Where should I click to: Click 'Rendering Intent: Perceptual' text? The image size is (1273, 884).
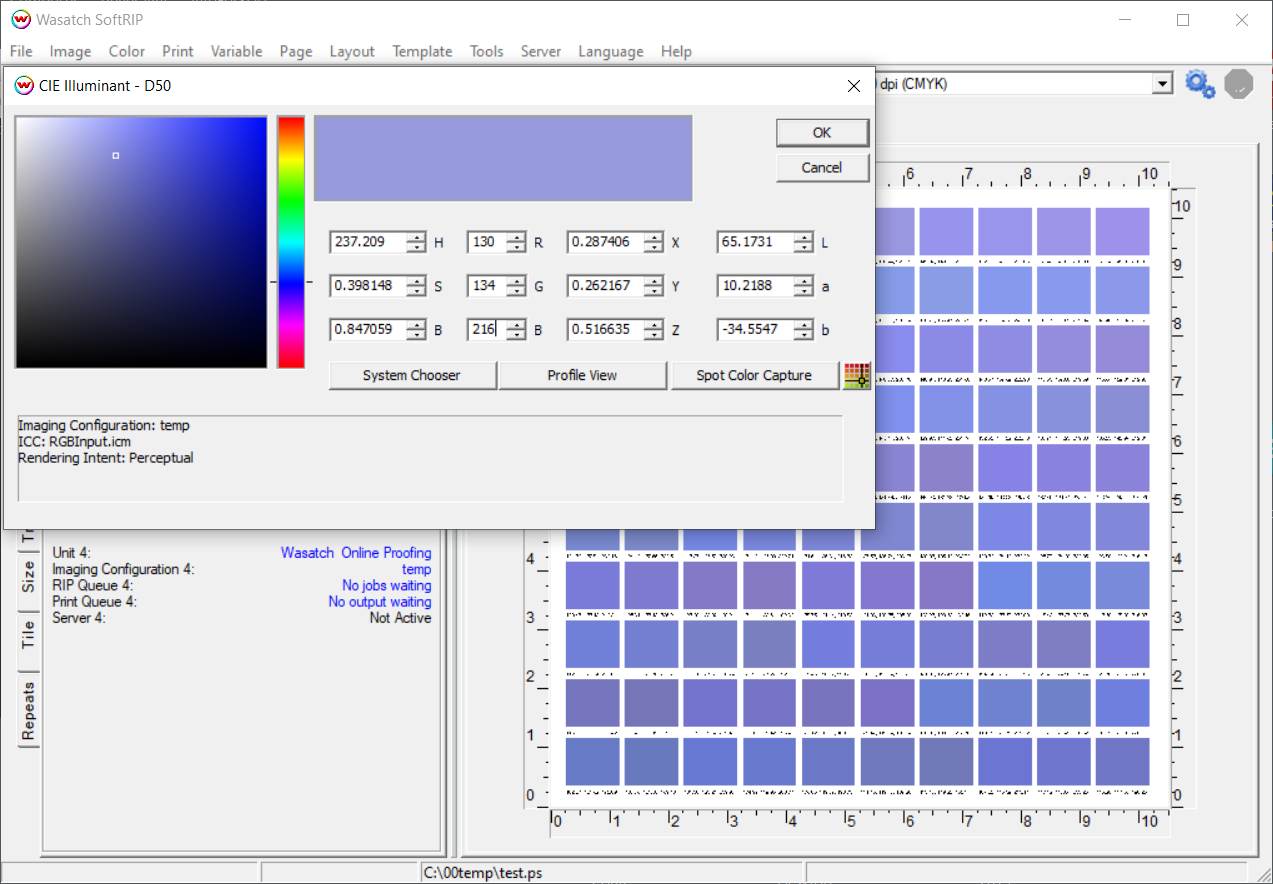coord(106,458)
